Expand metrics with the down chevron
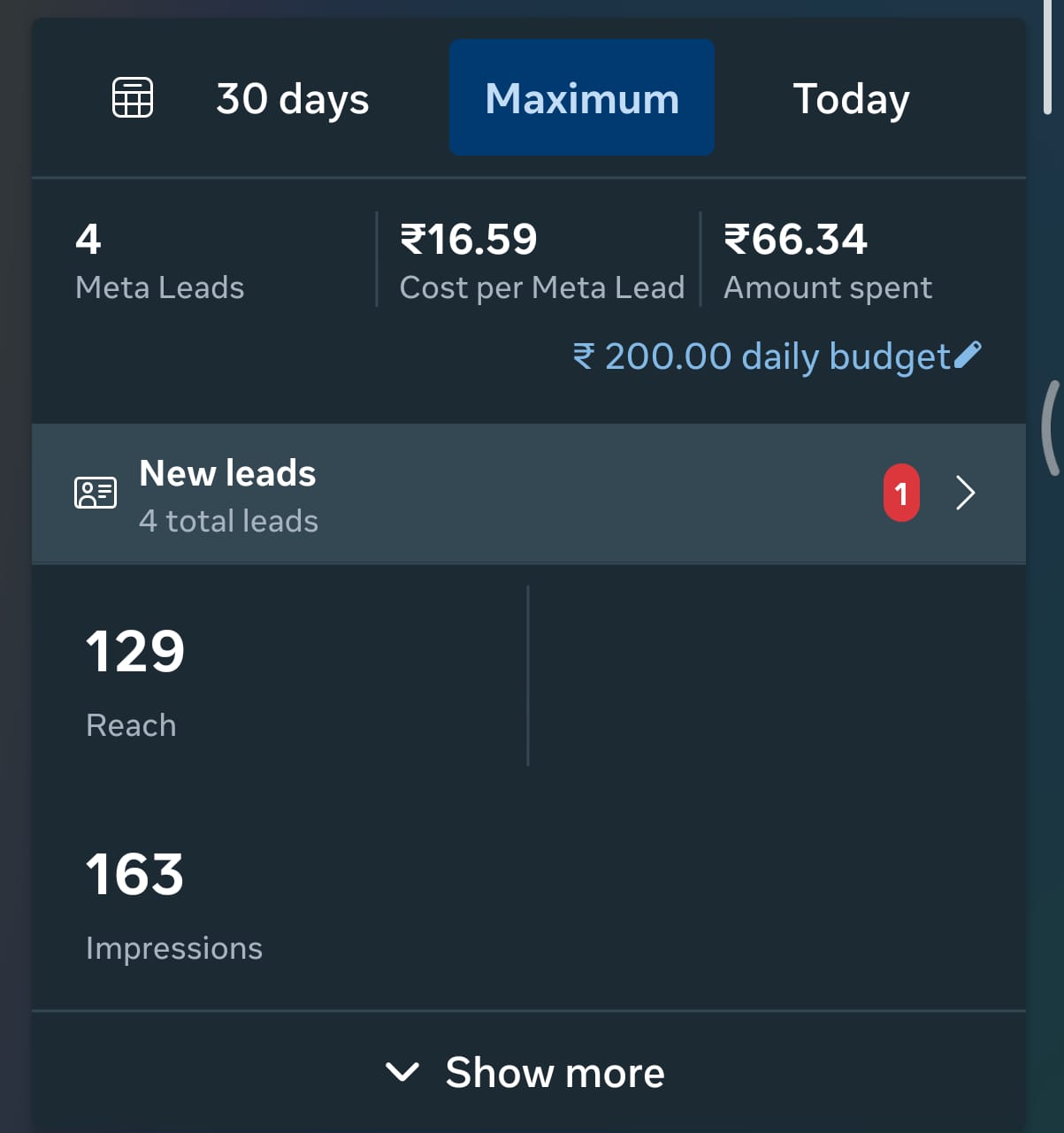The height and width of the screenshot is (1133, 1064). [402, 1072]
